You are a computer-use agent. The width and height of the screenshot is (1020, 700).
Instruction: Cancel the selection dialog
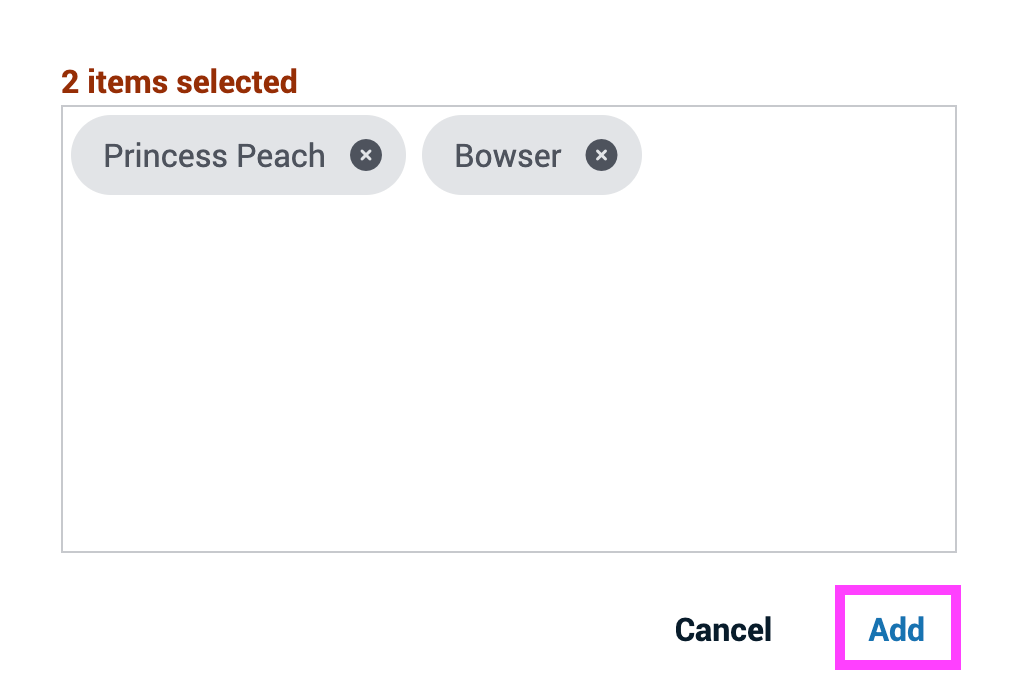pos(723,630)
